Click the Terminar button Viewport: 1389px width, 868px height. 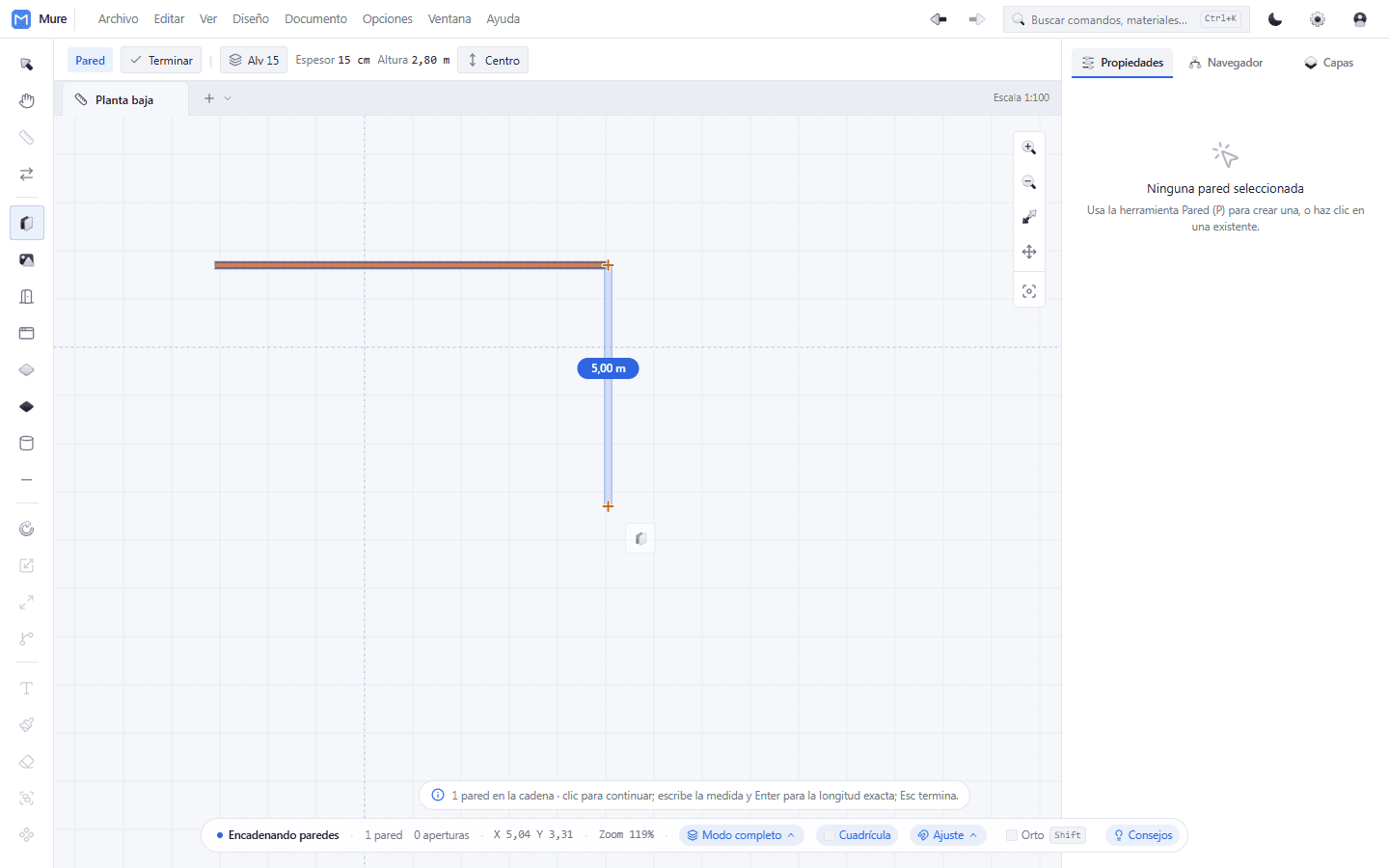[161, 60]
